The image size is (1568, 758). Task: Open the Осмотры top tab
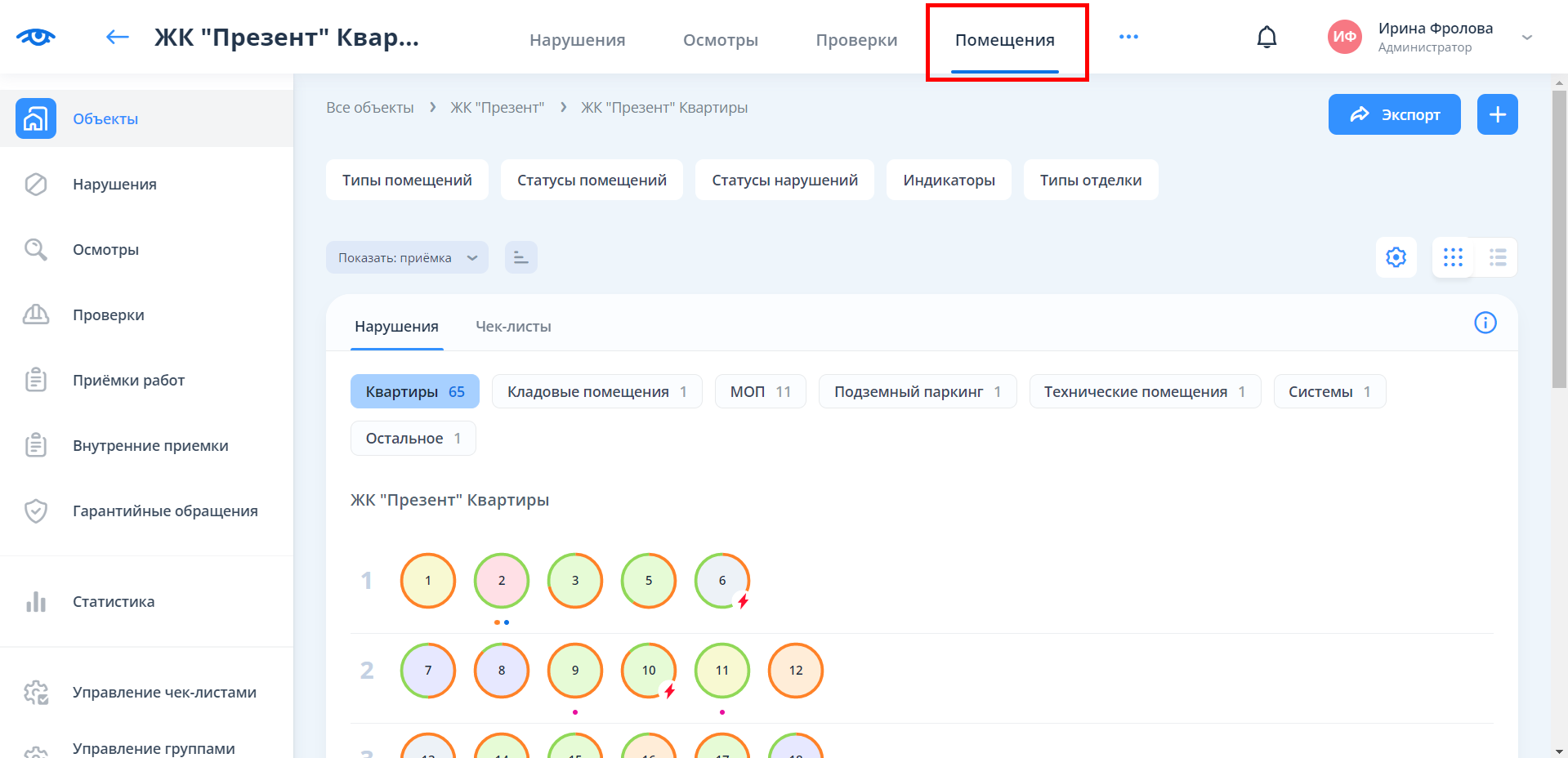pyautogui.click(x=720, y=40)
